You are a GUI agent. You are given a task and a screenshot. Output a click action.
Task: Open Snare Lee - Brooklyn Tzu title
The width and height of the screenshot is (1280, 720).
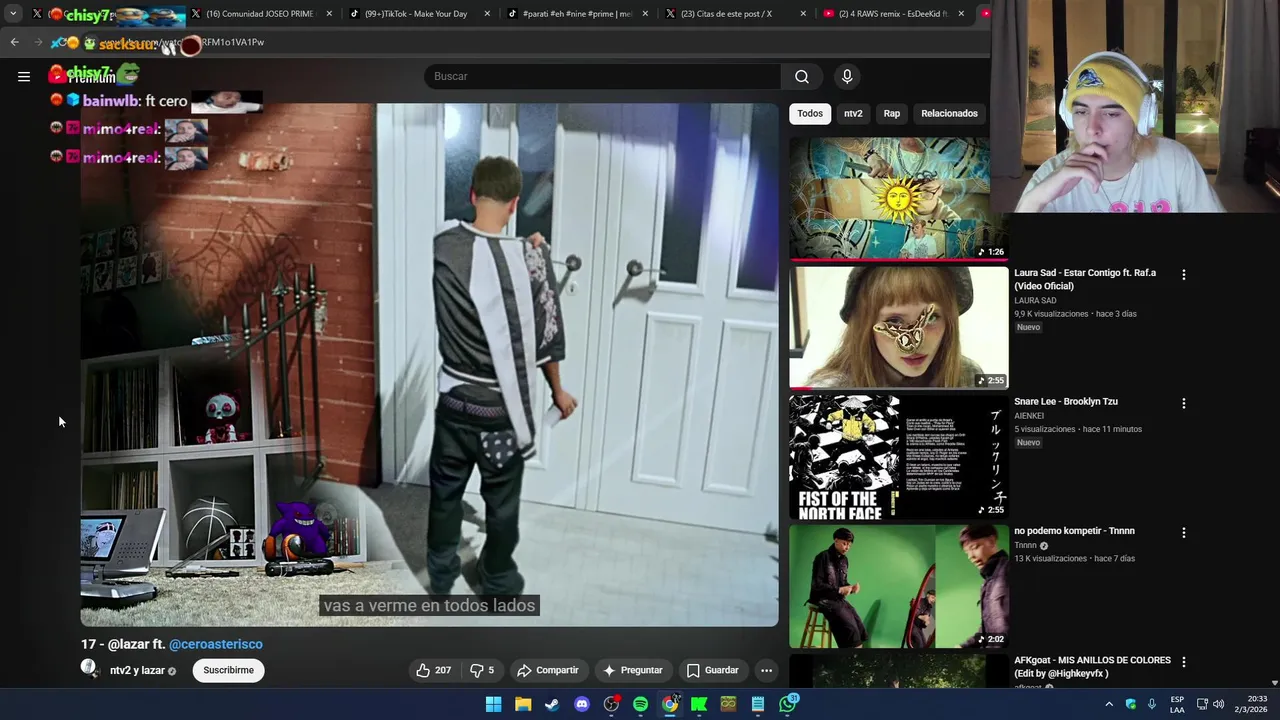(1066, 401)
